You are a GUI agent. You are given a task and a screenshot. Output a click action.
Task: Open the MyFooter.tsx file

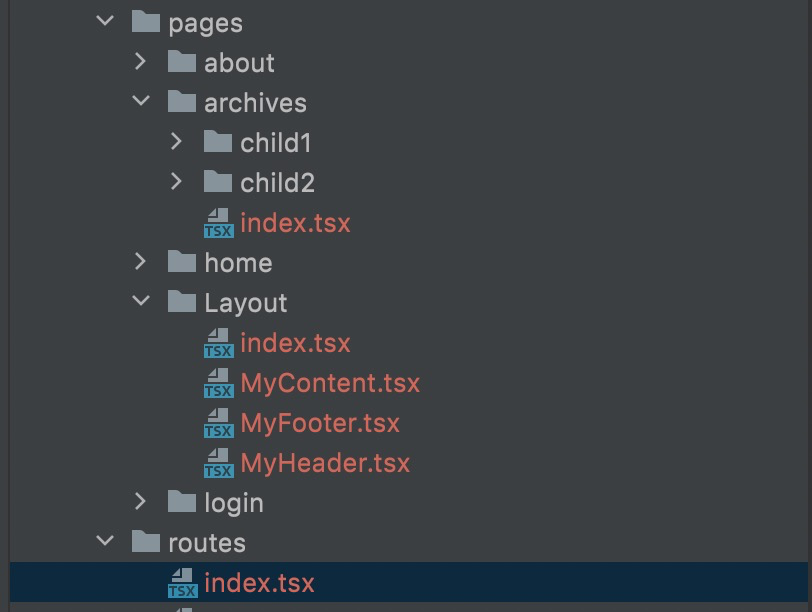coord(320,423)
